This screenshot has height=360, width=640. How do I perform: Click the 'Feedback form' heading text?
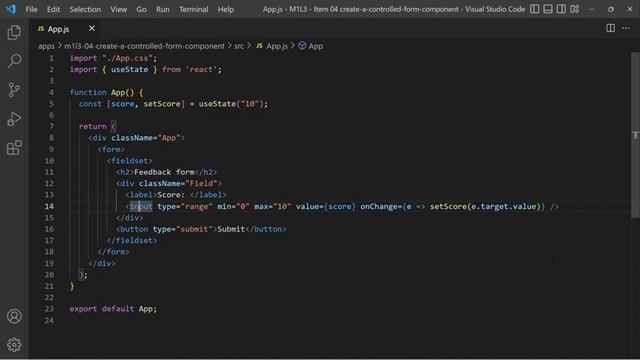[164, 172]
